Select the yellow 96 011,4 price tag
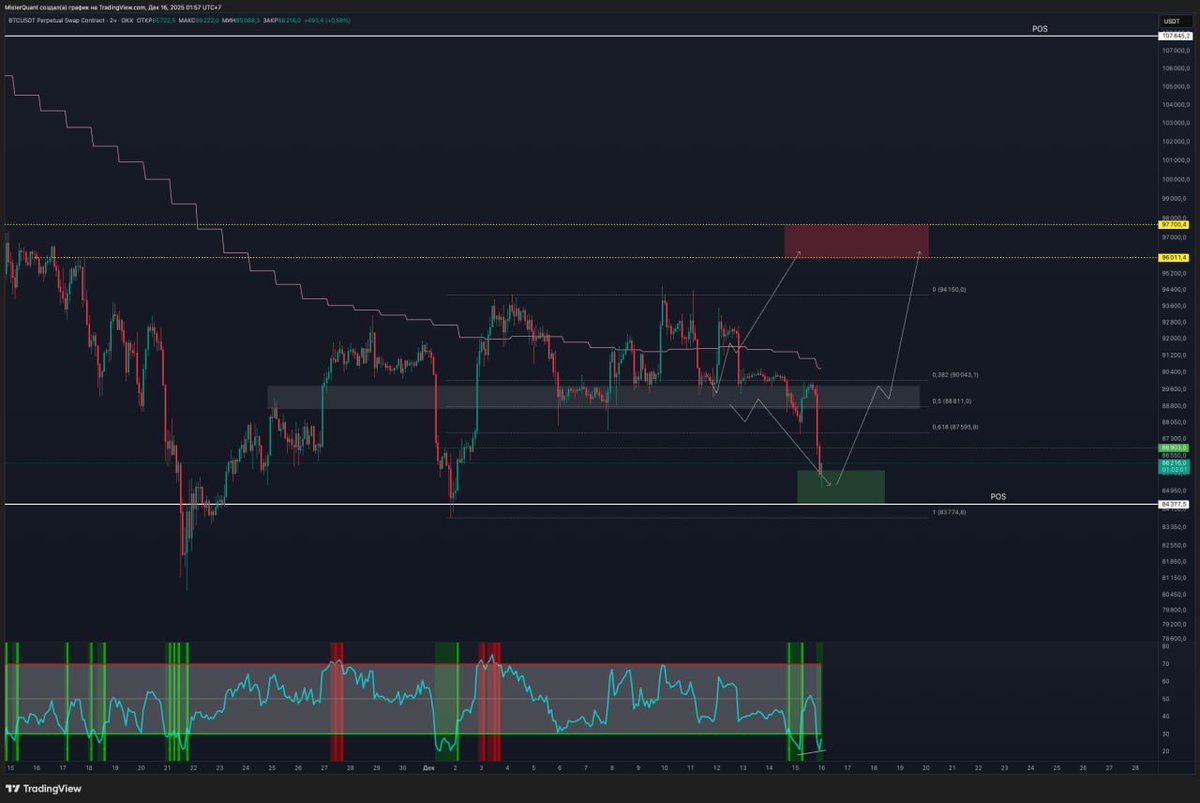The height and width of the screenshot is (803, 1200). 1176,258
